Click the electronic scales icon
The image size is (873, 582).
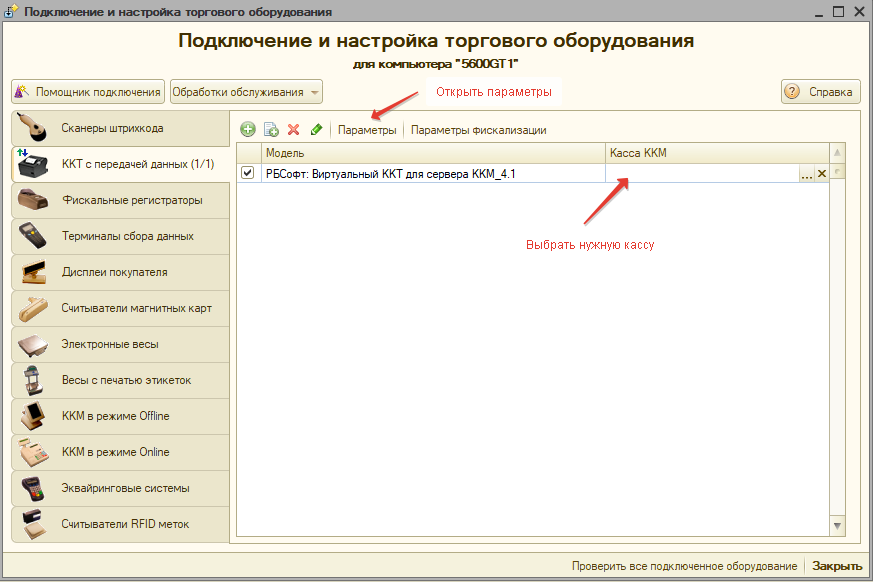pos(33,344)
